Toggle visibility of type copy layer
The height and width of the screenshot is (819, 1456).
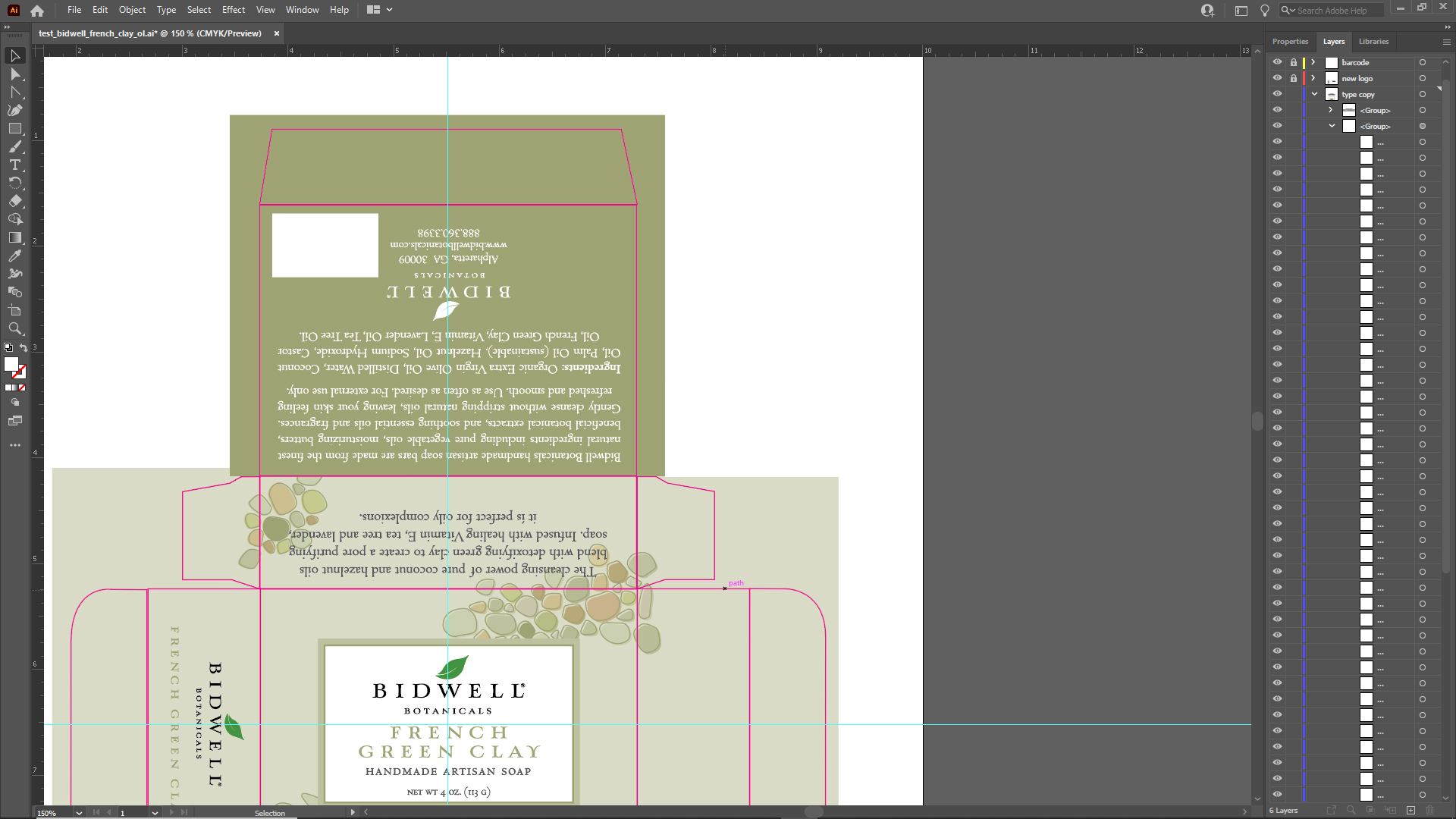pyautogui.click(x=1277, y=94)
